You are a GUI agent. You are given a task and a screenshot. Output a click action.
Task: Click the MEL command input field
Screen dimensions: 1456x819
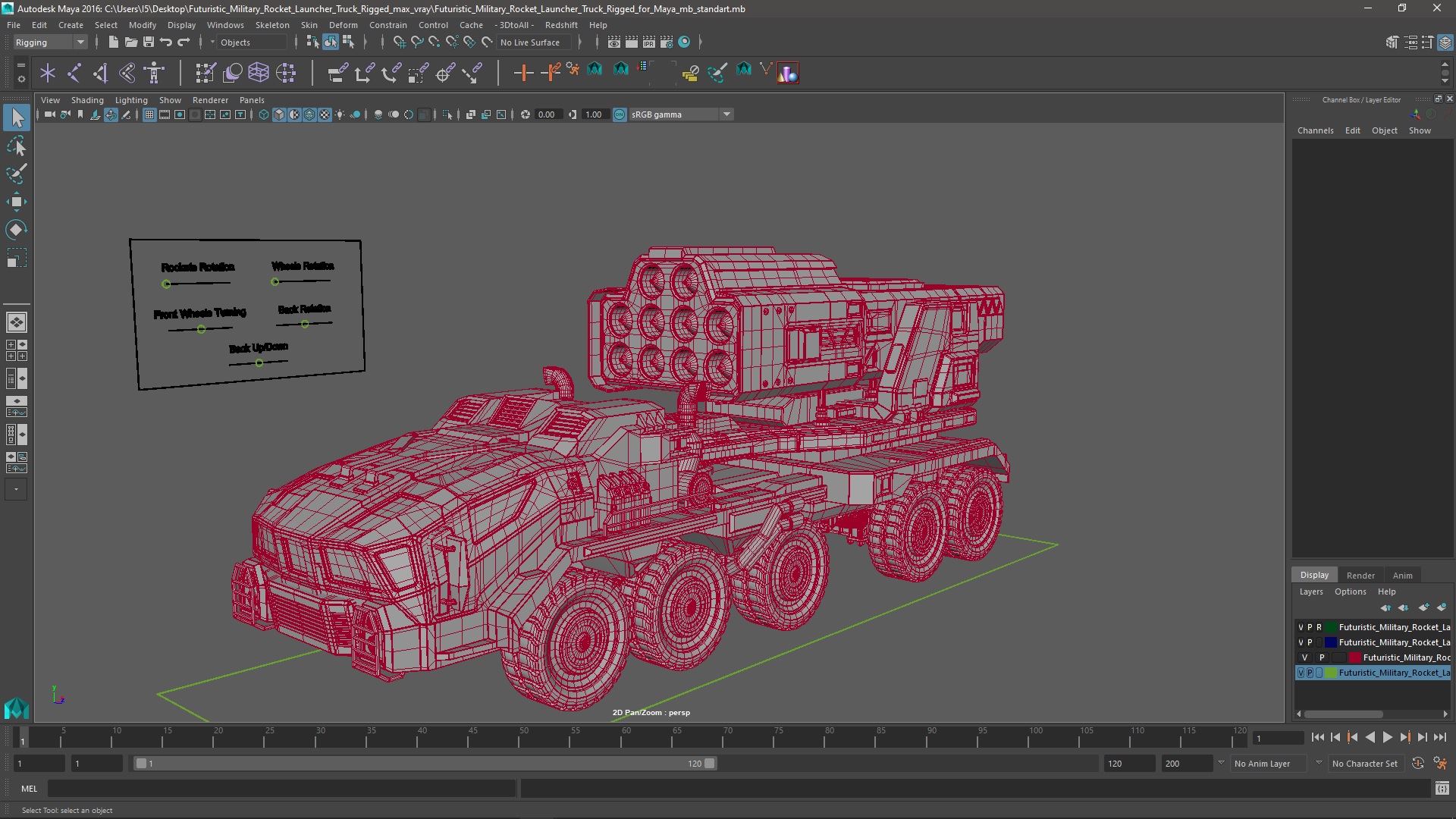coord(281,789)
